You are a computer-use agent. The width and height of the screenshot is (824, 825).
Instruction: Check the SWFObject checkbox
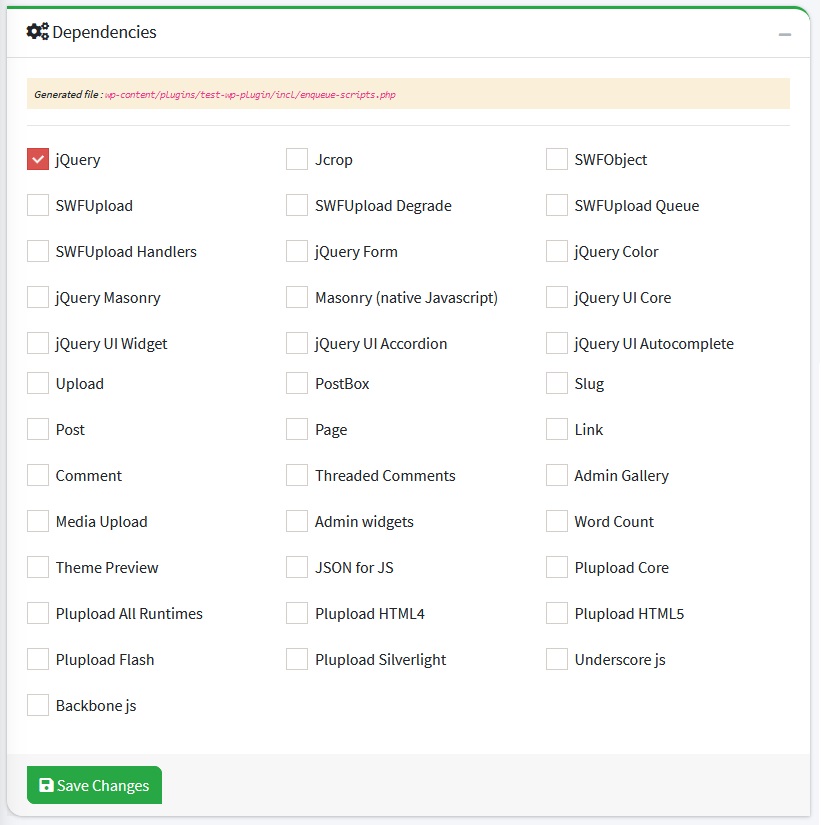tap(557, 159)
